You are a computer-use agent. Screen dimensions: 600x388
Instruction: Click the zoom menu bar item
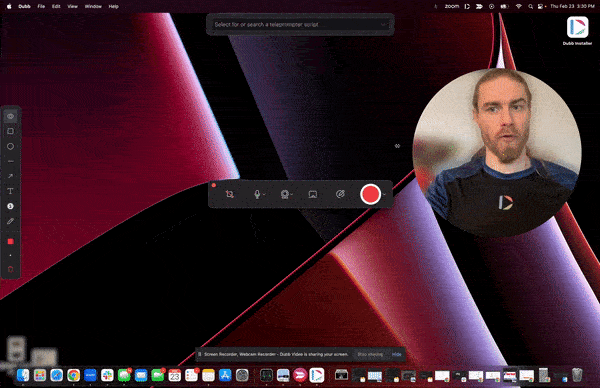pos(452,6)
